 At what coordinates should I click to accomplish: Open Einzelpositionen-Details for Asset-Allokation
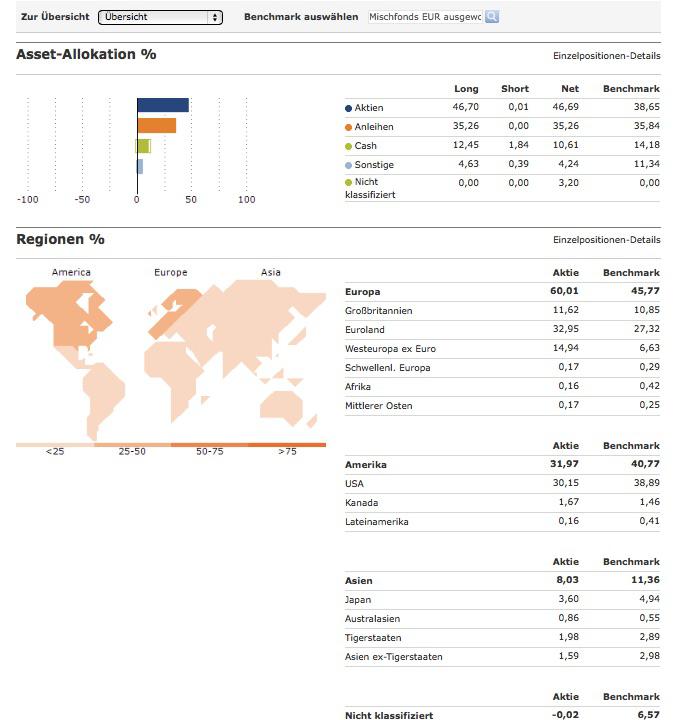point(606,56)
